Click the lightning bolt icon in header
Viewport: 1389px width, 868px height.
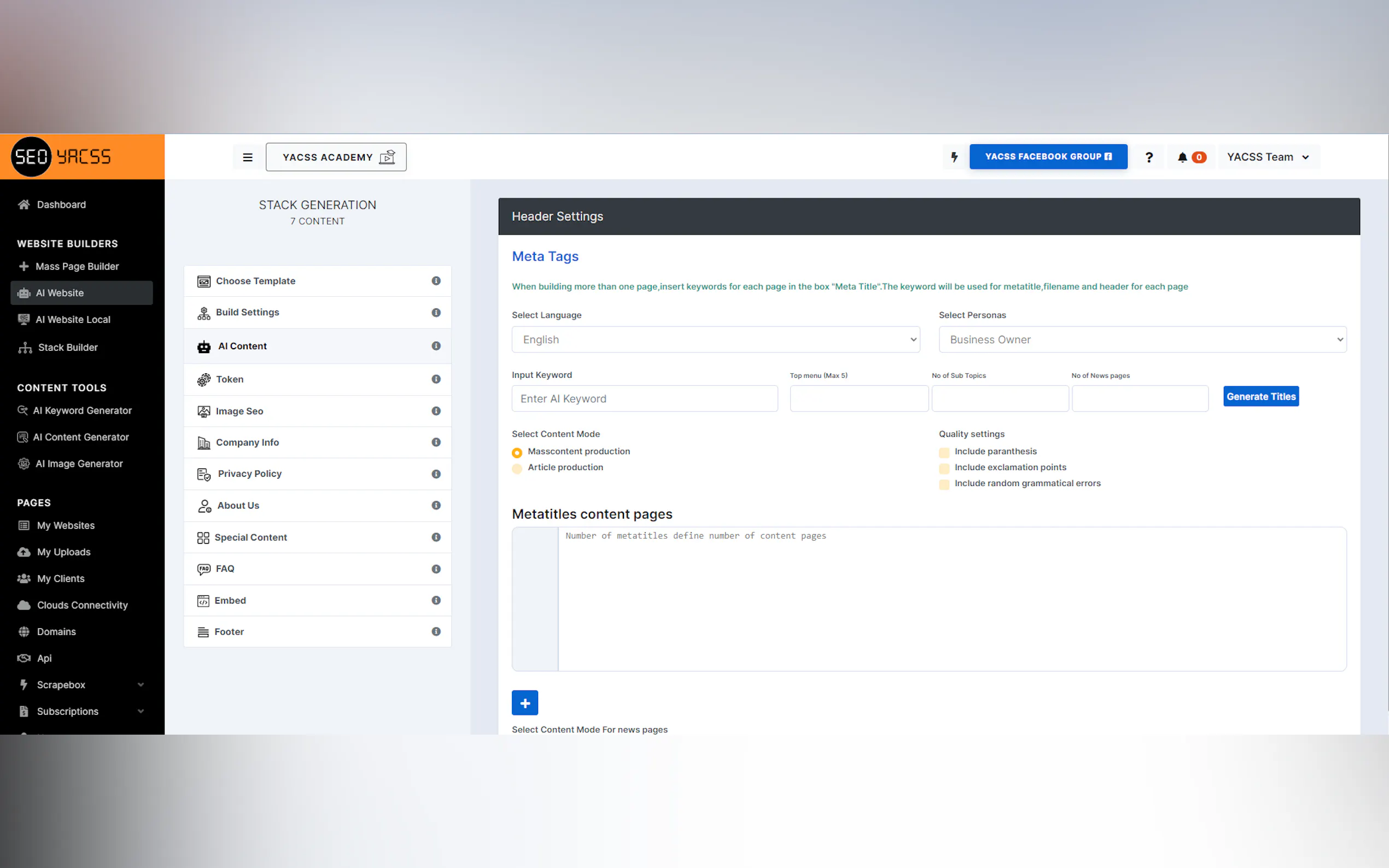(954, 157)
